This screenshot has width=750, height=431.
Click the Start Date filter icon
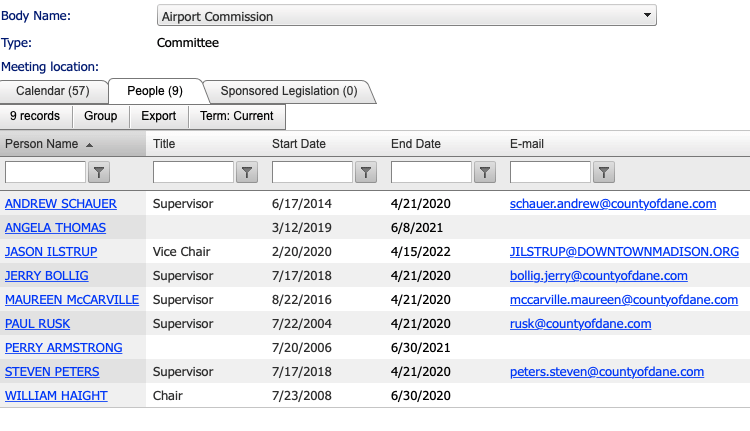[366, 172]
